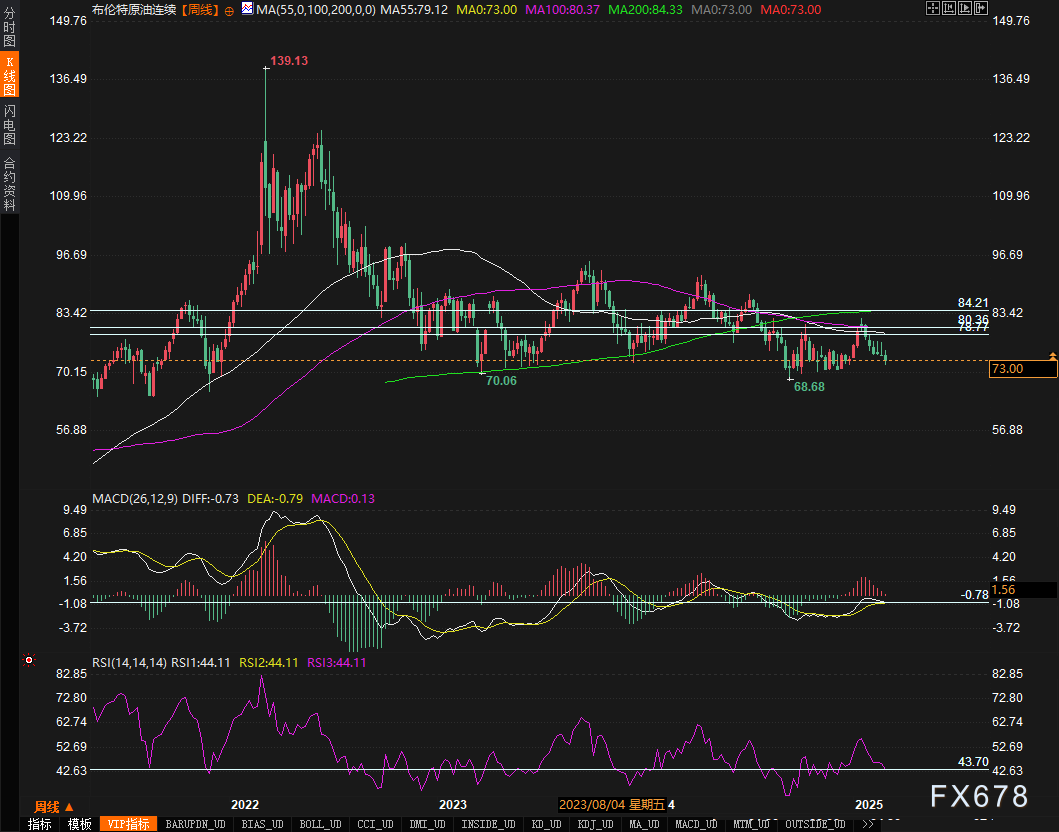Click the third icon in top-right chart toolbar
Image resolution: width=1059 pixels, height=832 pixels.
coord(966,9)
